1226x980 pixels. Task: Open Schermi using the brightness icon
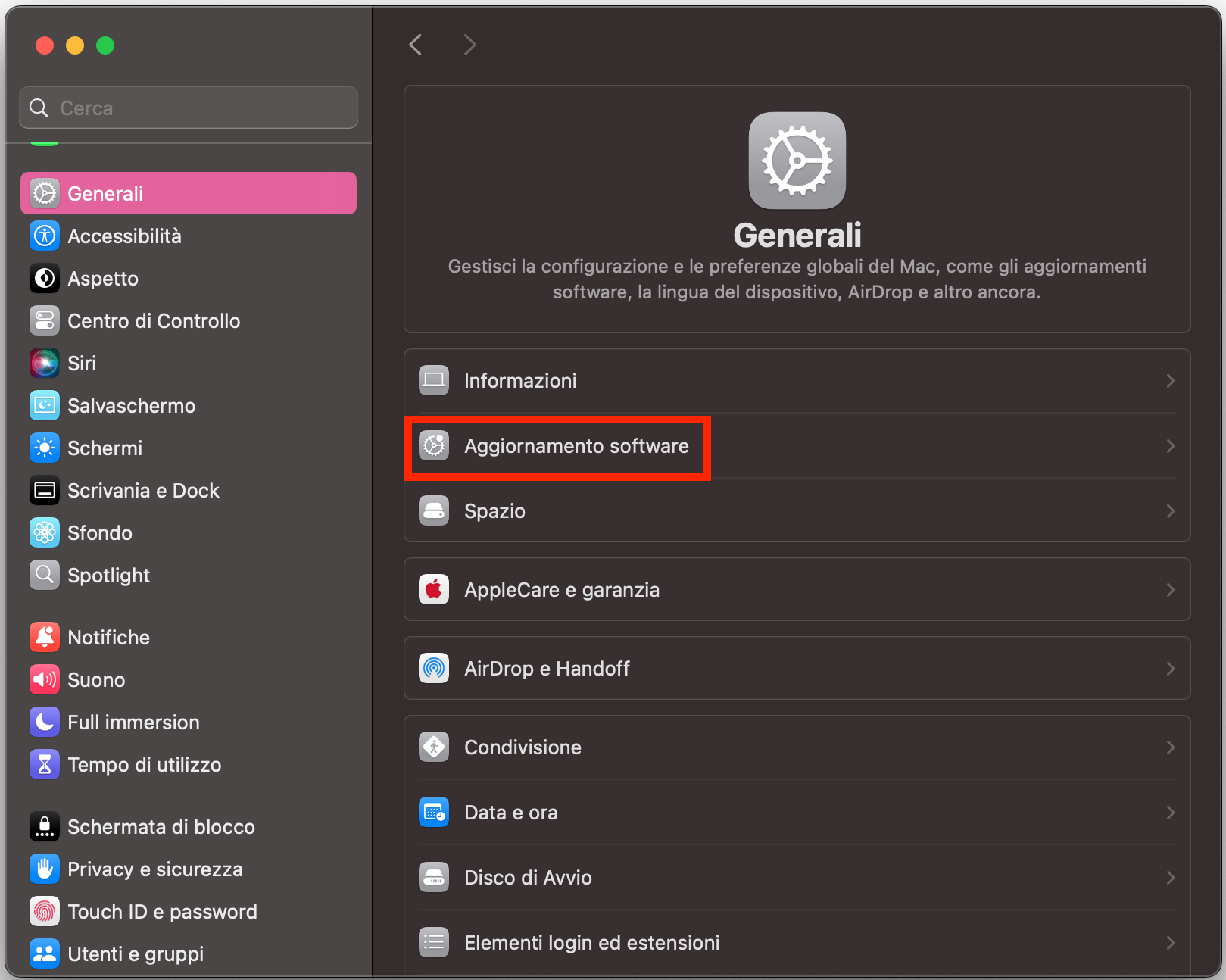(x=44, y=448)
